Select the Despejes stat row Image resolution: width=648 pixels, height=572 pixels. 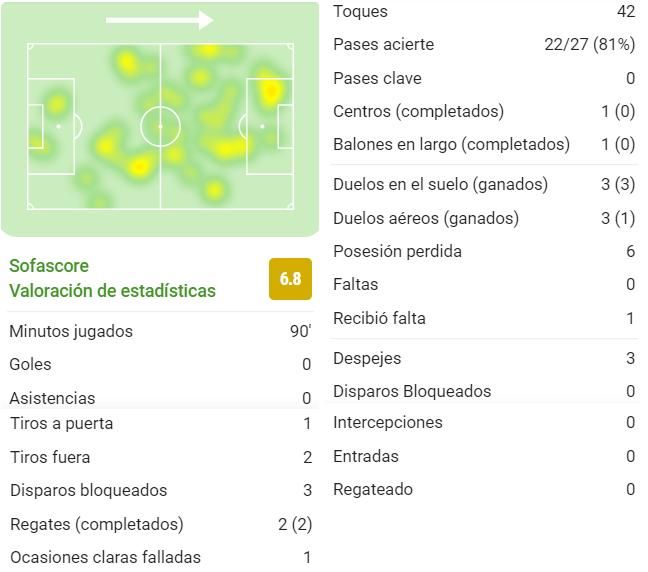[484, 358]
